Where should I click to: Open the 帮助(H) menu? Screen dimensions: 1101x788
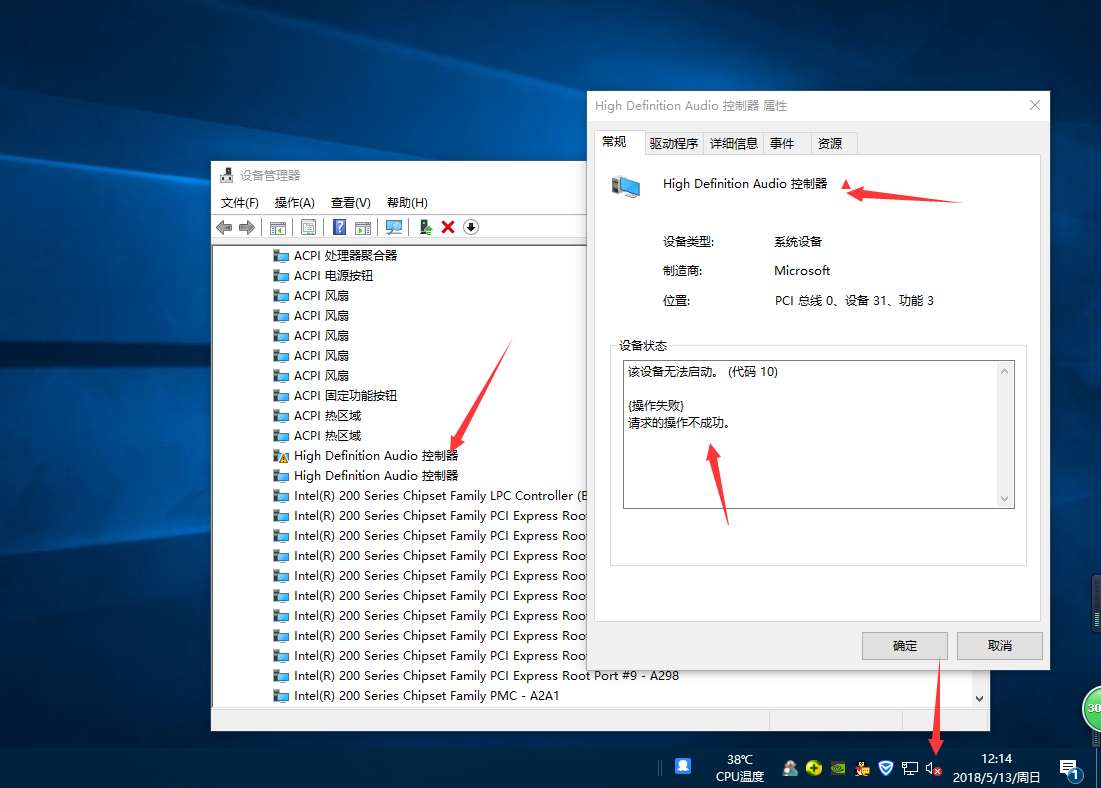coord(407,202)
